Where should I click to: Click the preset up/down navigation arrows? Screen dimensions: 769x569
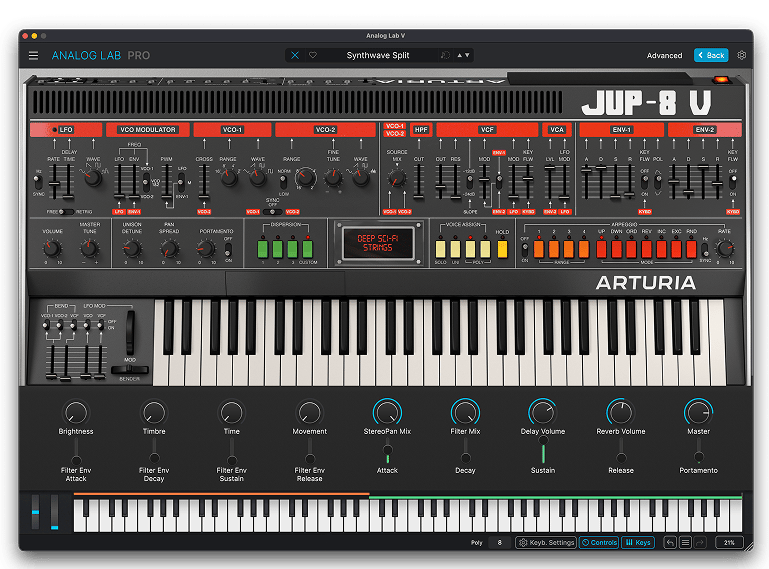pyautogui.click(x=464, y=56)
